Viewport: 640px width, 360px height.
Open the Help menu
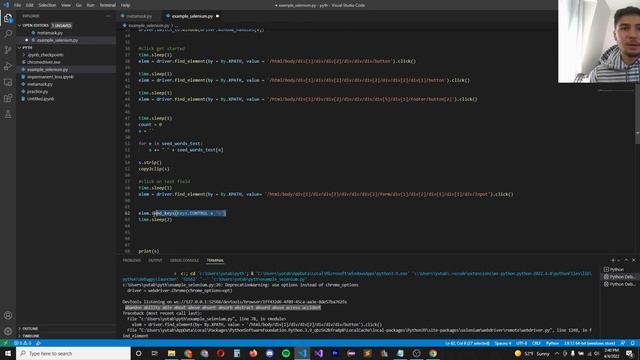click(125, 5)
